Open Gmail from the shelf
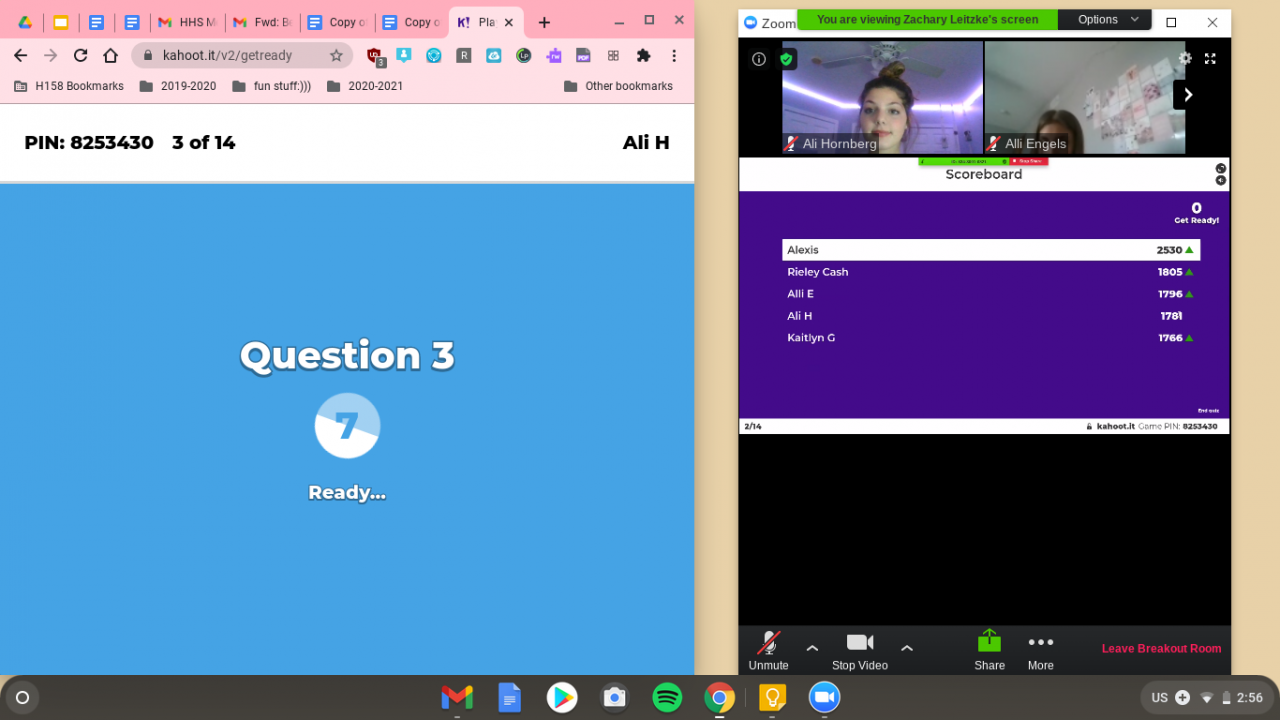The height and width of the screenshot is (720, 1280). [457, 697]
